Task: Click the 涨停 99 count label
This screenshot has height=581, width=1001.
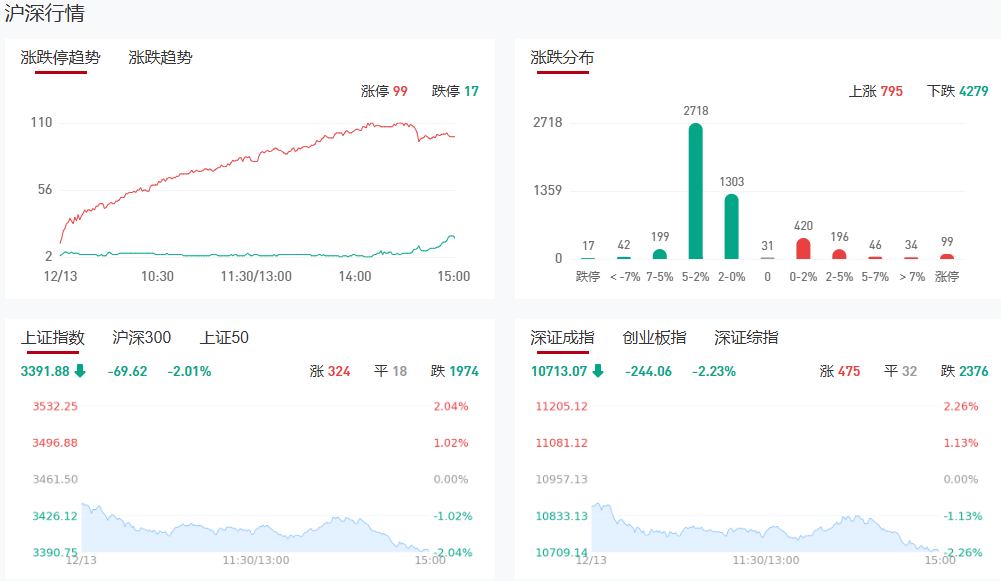Action: click(x=384, y=91)
